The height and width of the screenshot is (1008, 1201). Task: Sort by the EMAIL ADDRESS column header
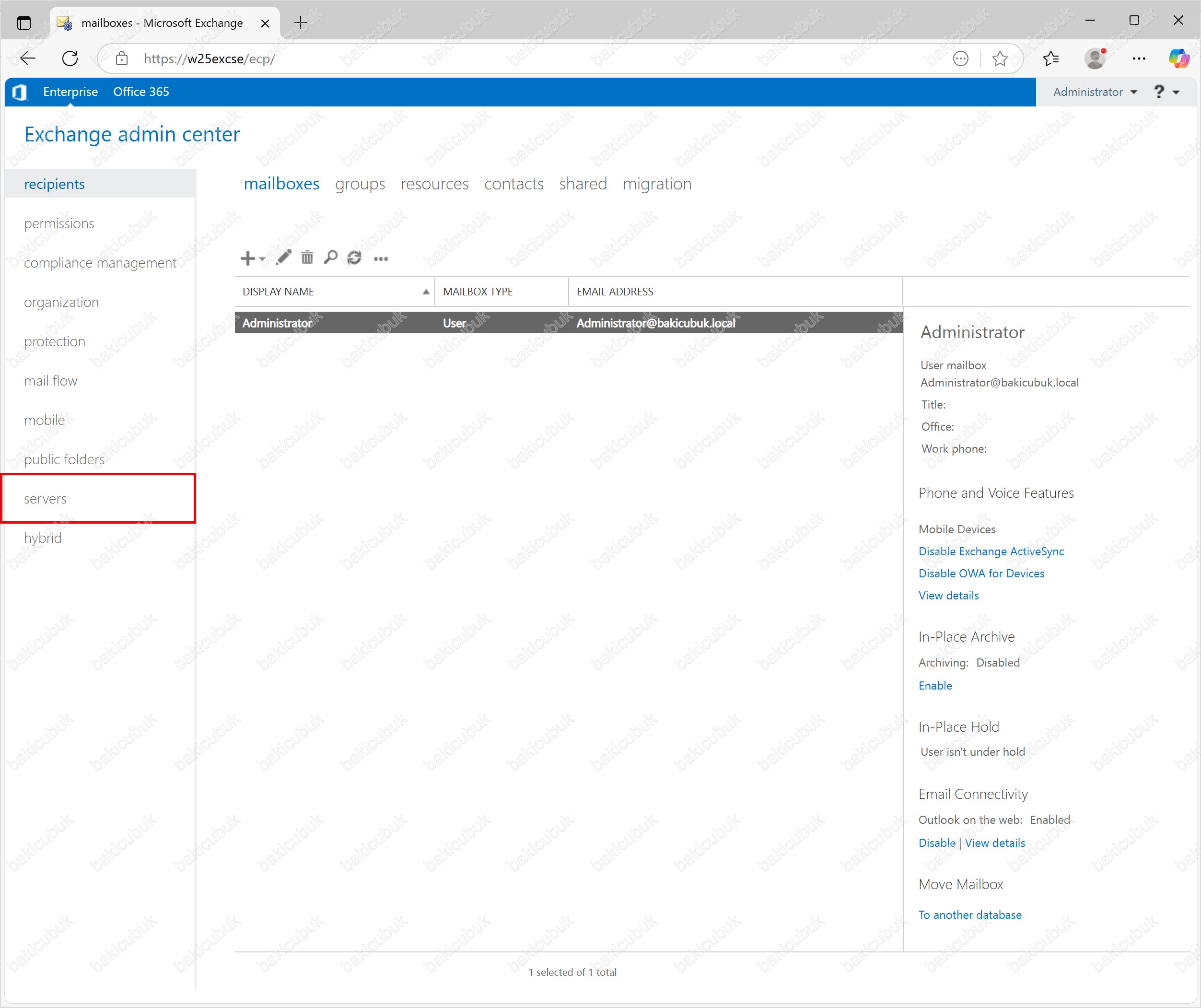pos(735,292)
